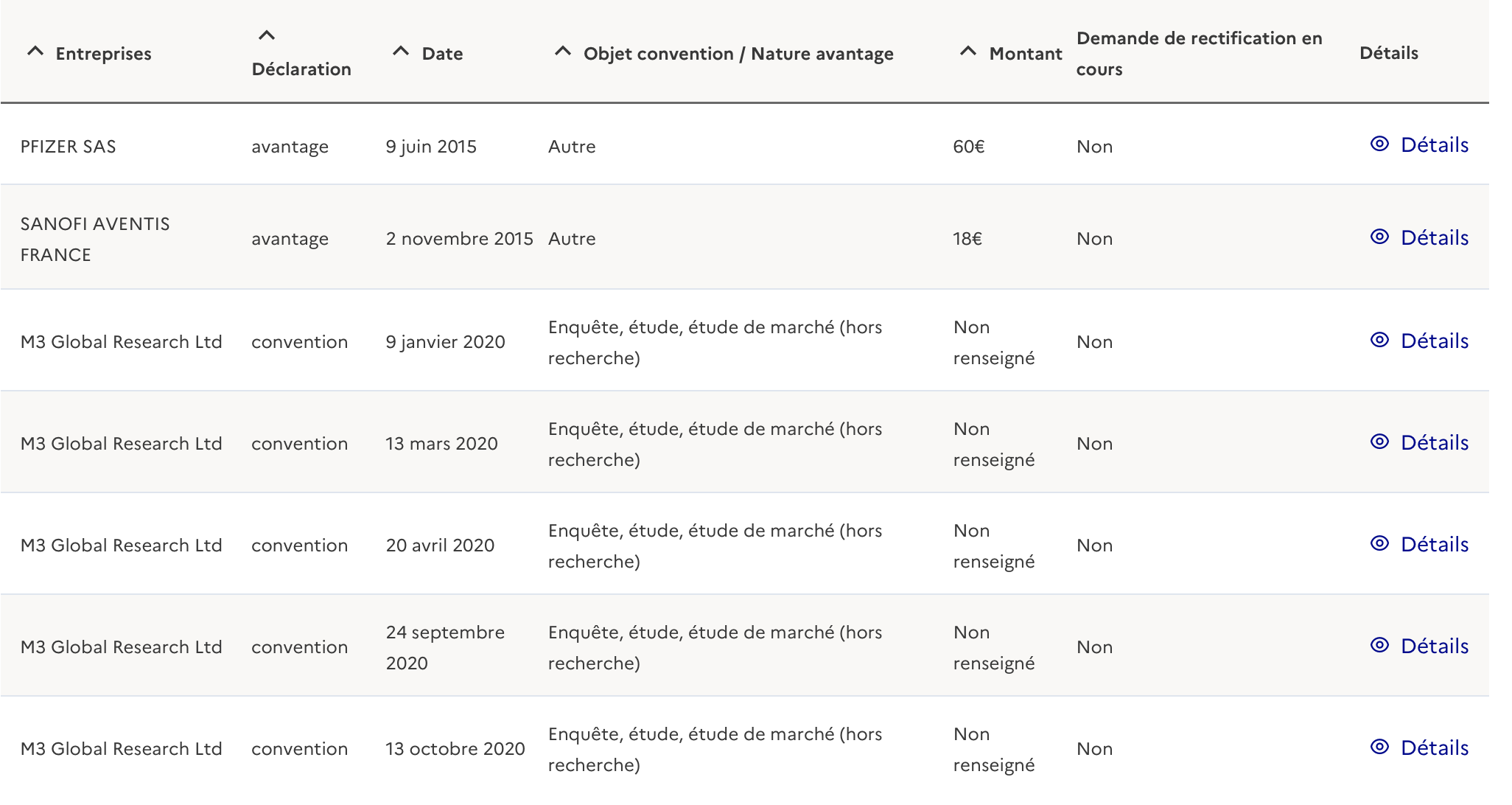Viewport: 1512px width, 805px height.
Task: Click the Déclaration column header label
Action: point(301,69)
